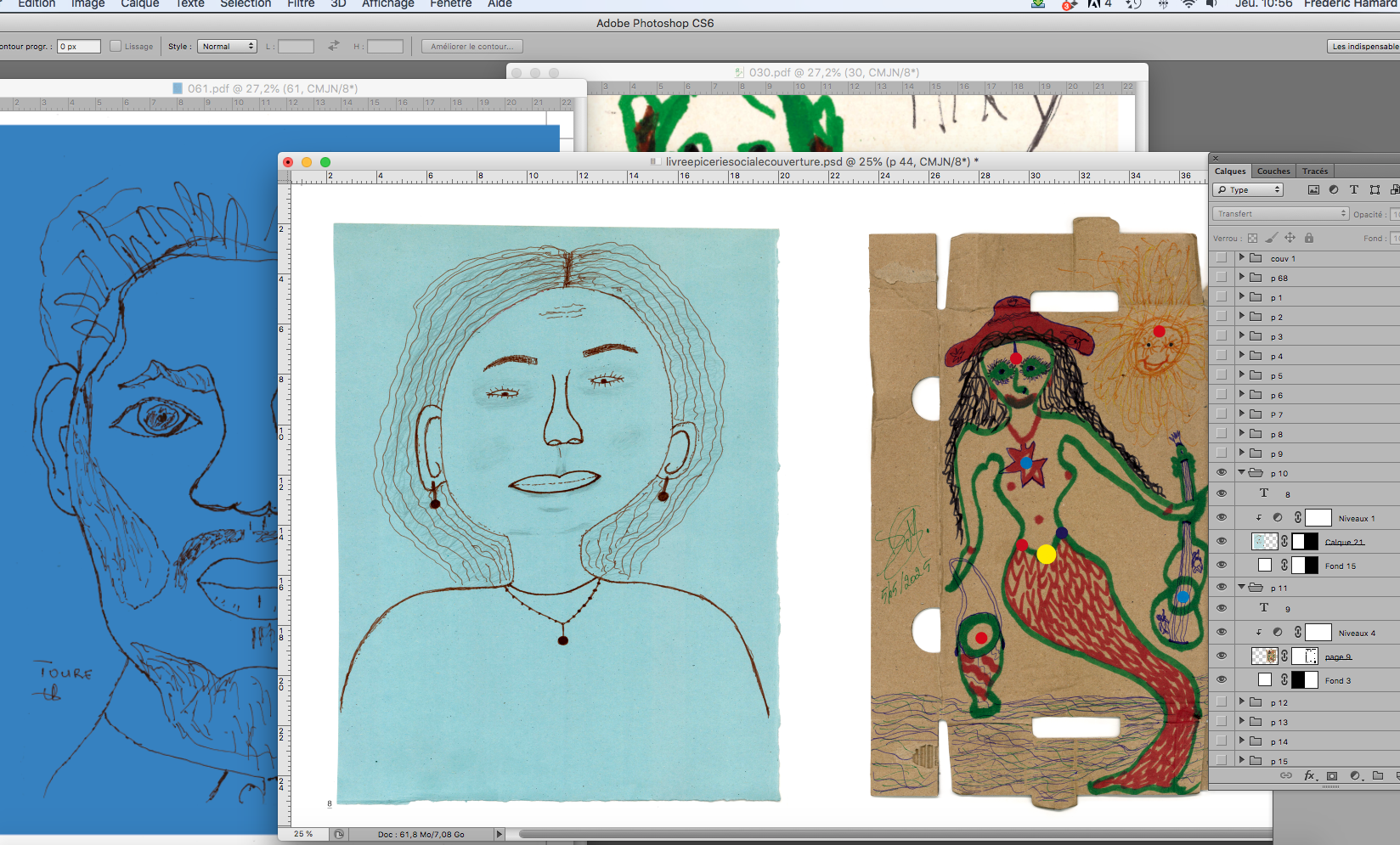Select the page 9 layer thumbnail
This screenshot has height=845, width=1400.
click(1265, 656)
